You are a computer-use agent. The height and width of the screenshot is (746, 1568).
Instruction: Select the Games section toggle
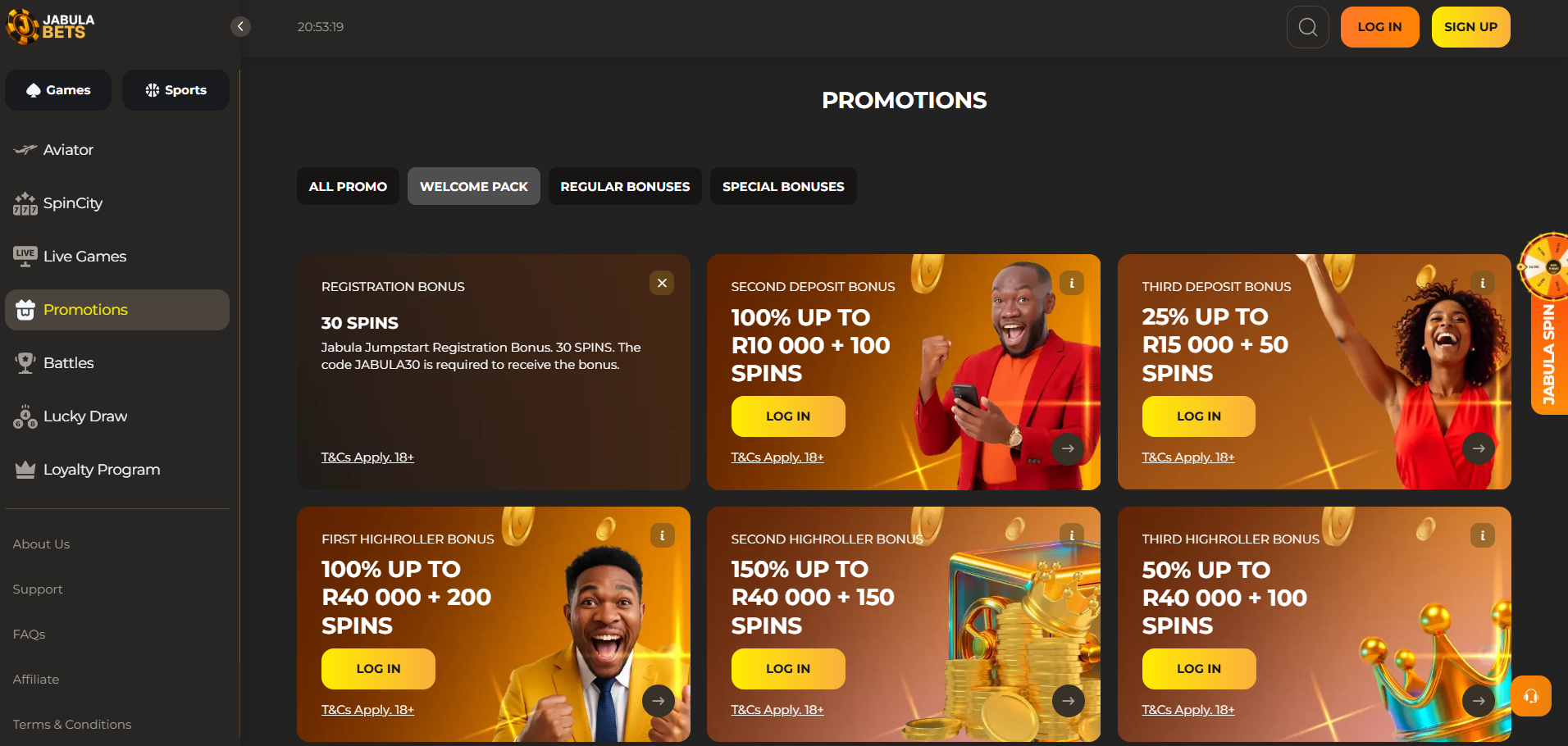[x=58, y=90]
